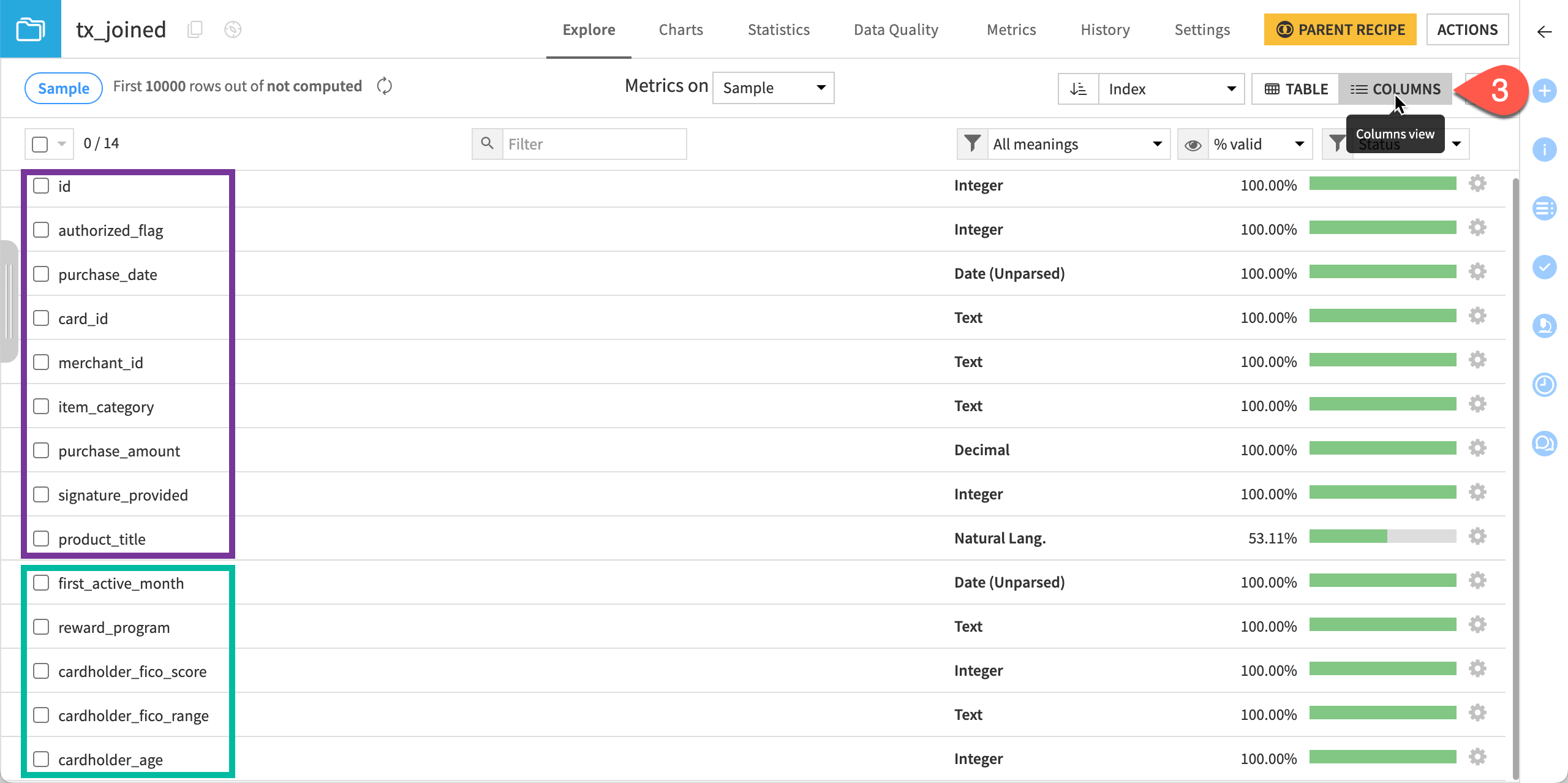Screen dimensions: 1568x783
Task: Click the clock history icon in sidebar
Action: coord(1545,385)
